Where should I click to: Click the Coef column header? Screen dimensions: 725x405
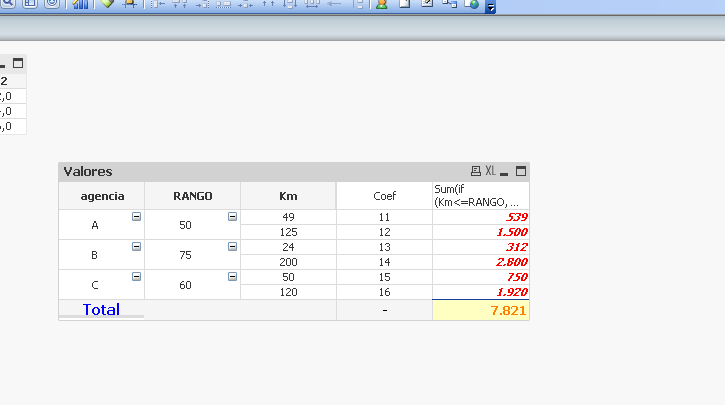[384, 196]
